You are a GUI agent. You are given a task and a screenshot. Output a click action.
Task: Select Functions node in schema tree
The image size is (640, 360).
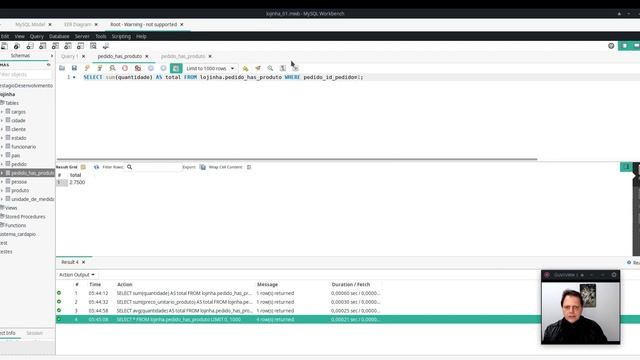point(15,225)
